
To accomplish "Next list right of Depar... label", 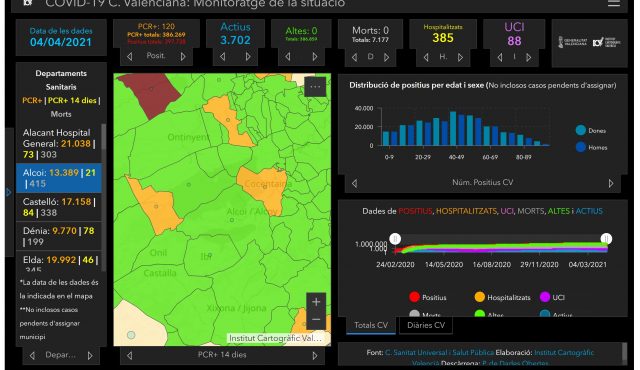I will click(90, 356).
